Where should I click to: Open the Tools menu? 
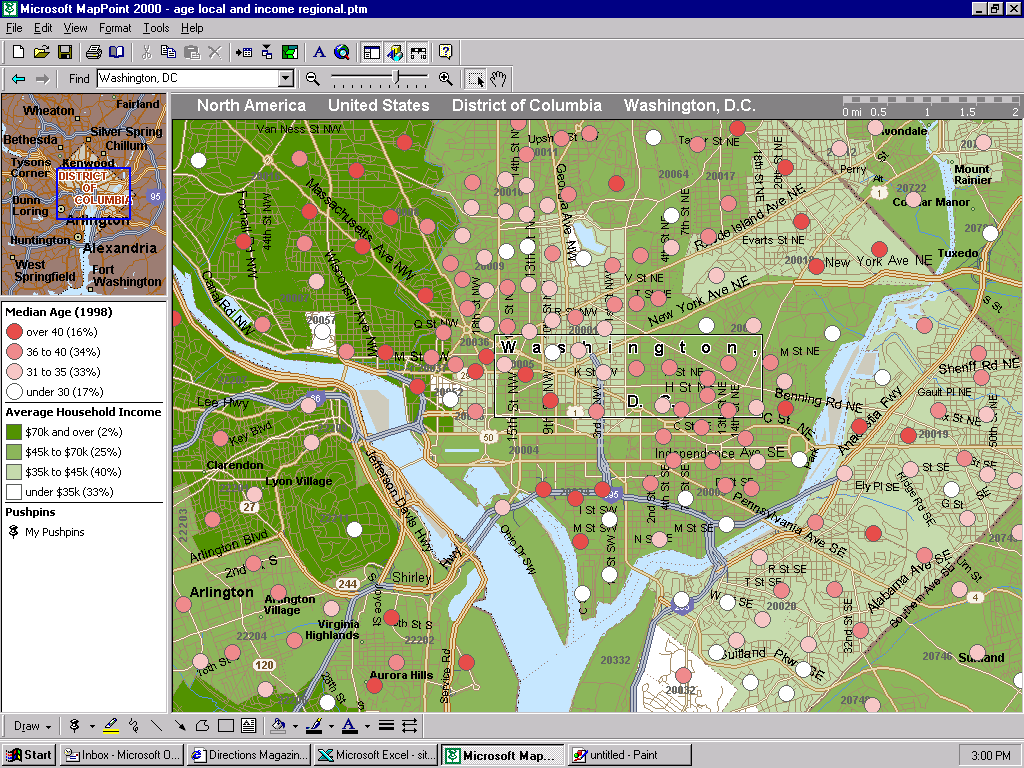point(156,28)
